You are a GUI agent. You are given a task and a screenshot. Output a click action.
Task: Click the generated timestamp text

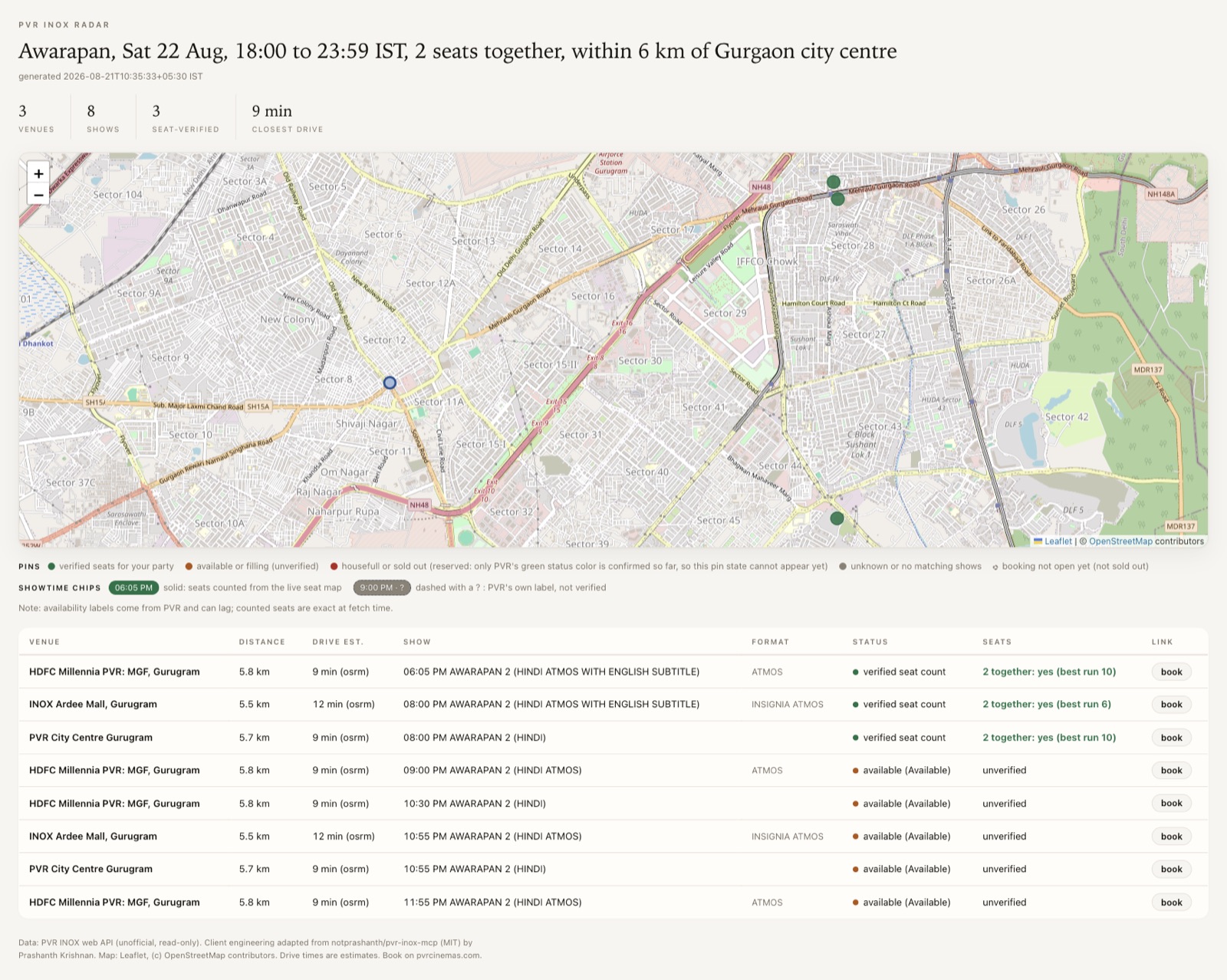tap(110, 76)
